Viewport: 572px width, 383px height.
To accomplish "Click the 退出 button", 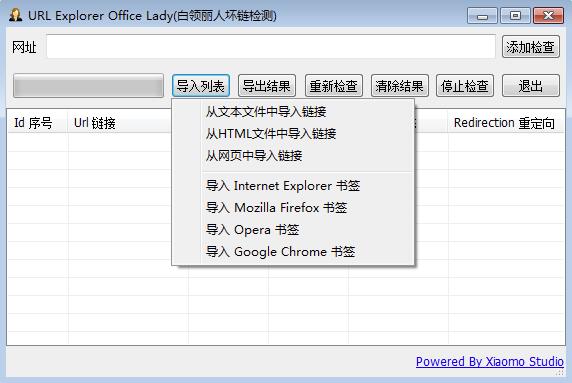I will tap(530, 86).
